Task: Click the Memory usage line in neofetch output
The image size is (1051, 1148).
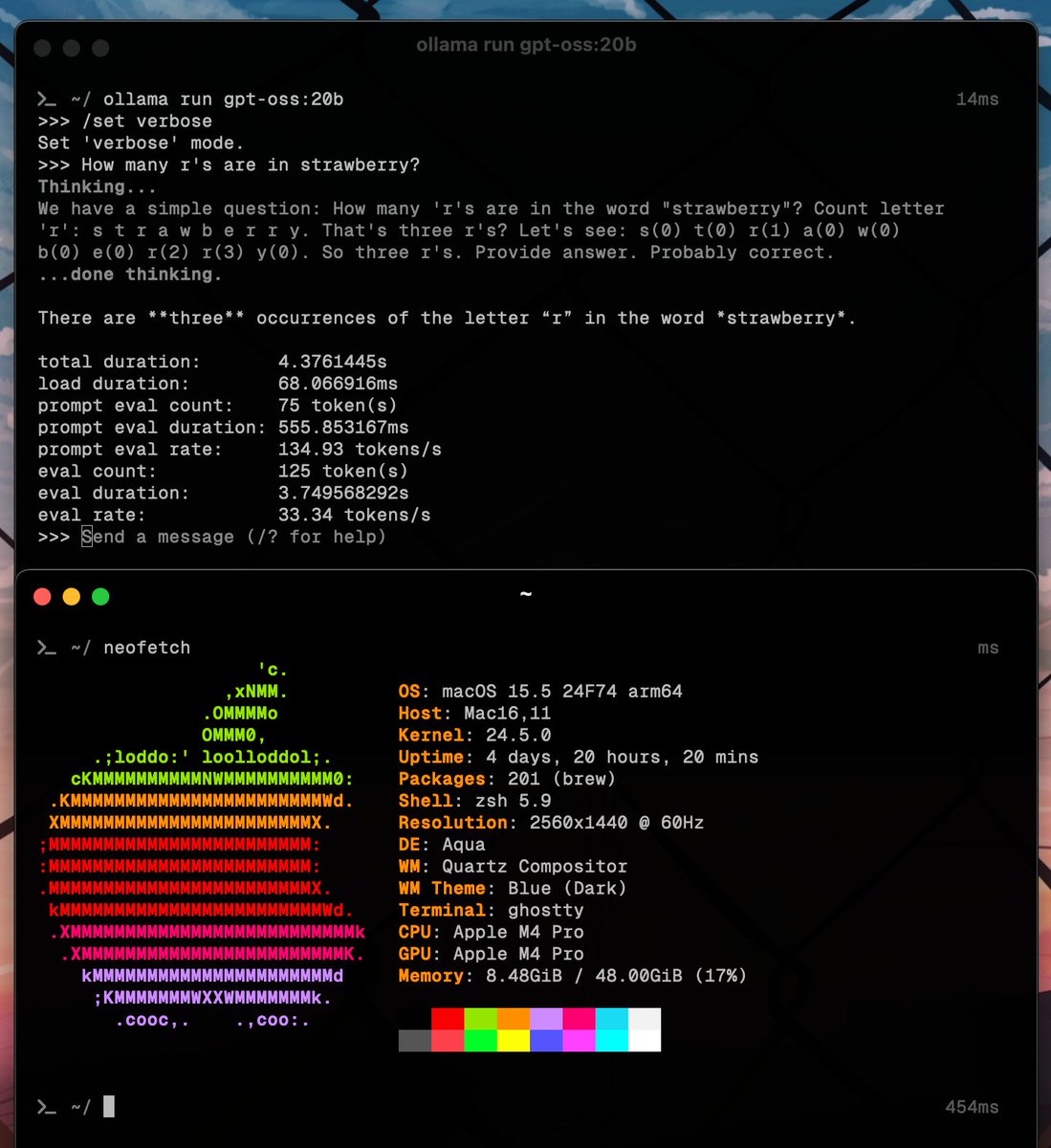Action: 571,976
